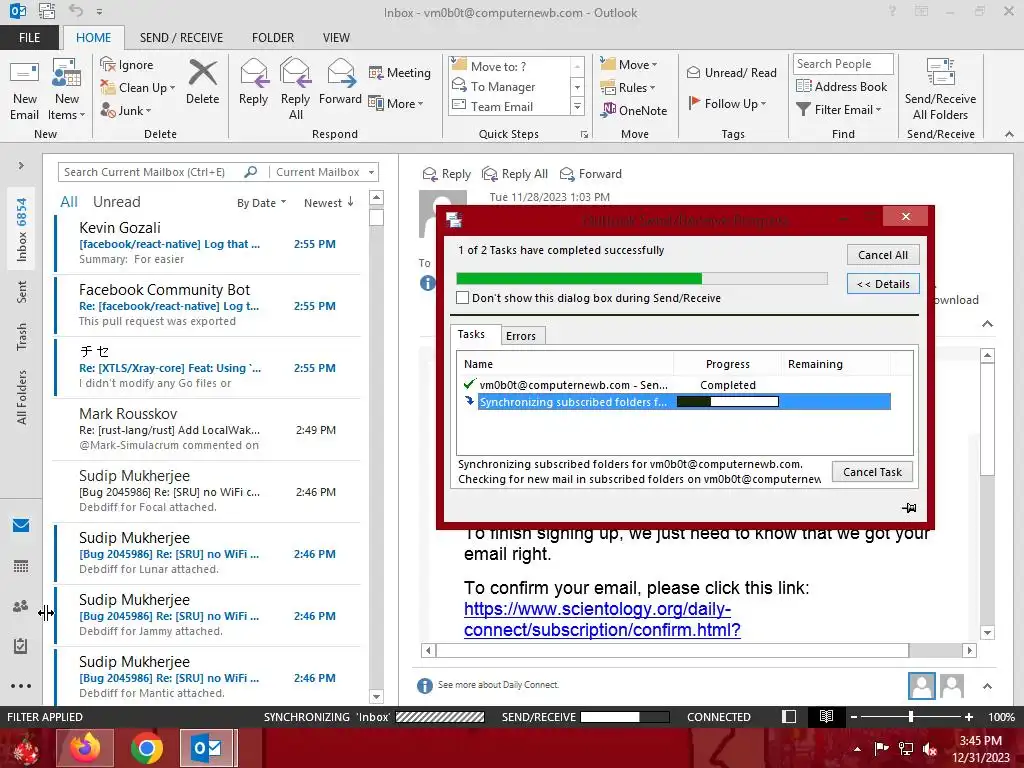Image resolution: width=1024 pixels, height=768 pixels.
Task: Switch to the VIEW tab
Action: pyautogui.click(x=336, y=37)
